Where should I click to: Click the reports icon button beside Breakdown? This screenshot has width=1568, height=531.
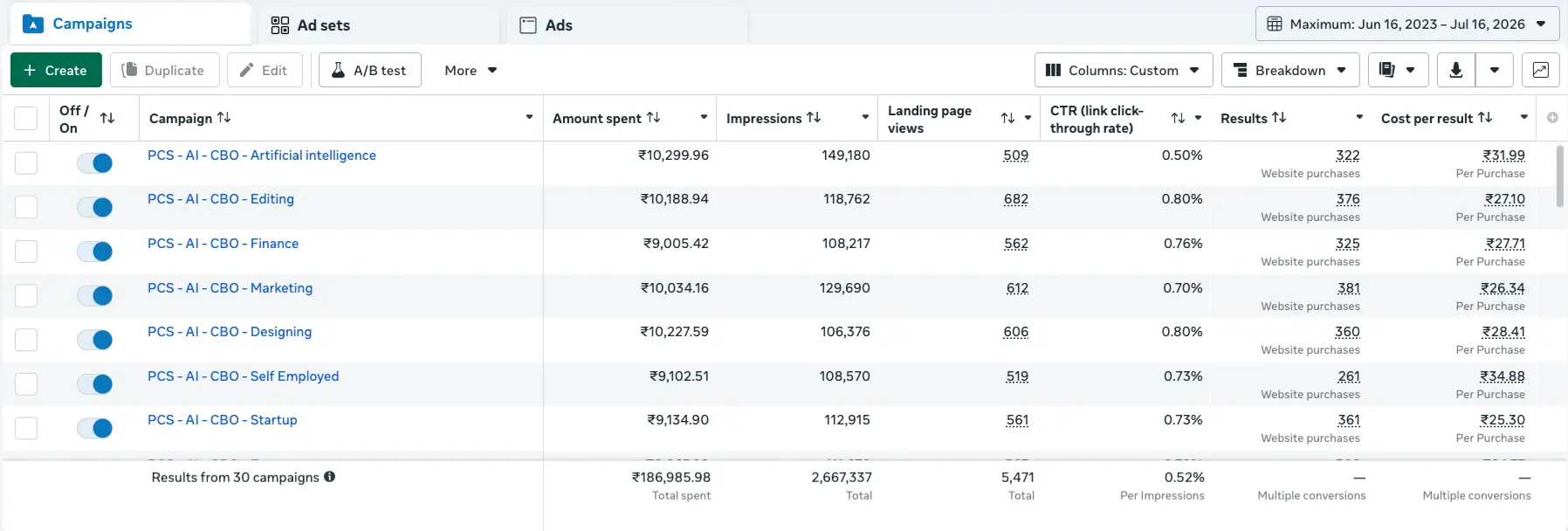[1398, 70]
